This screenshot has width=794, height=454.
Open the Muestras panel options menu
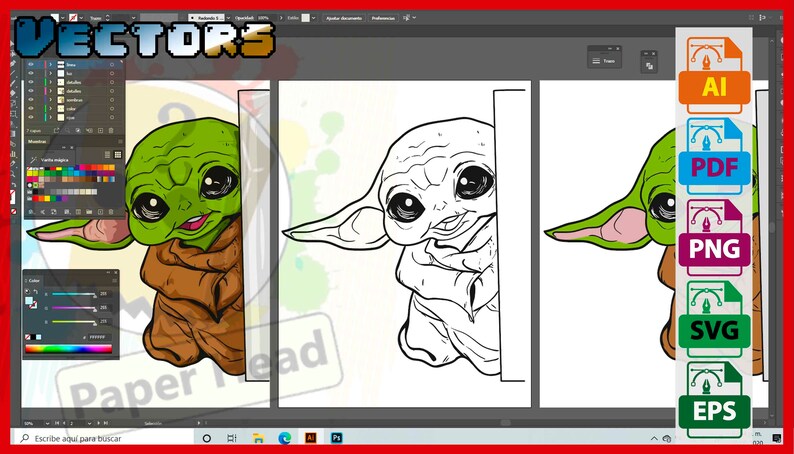tap(121, 141)
